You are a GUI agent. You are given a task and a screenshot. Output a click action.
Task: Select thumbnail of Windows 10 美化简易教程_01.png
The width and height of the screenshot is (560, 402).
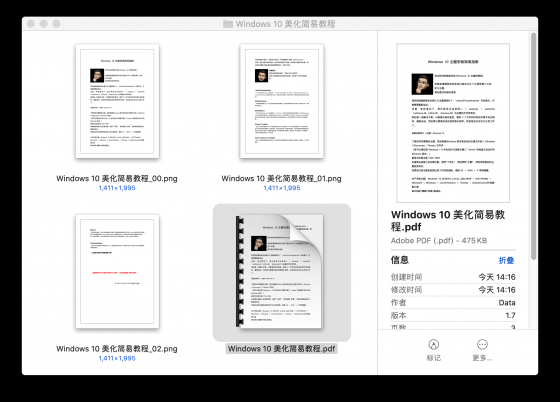point(282,101)
